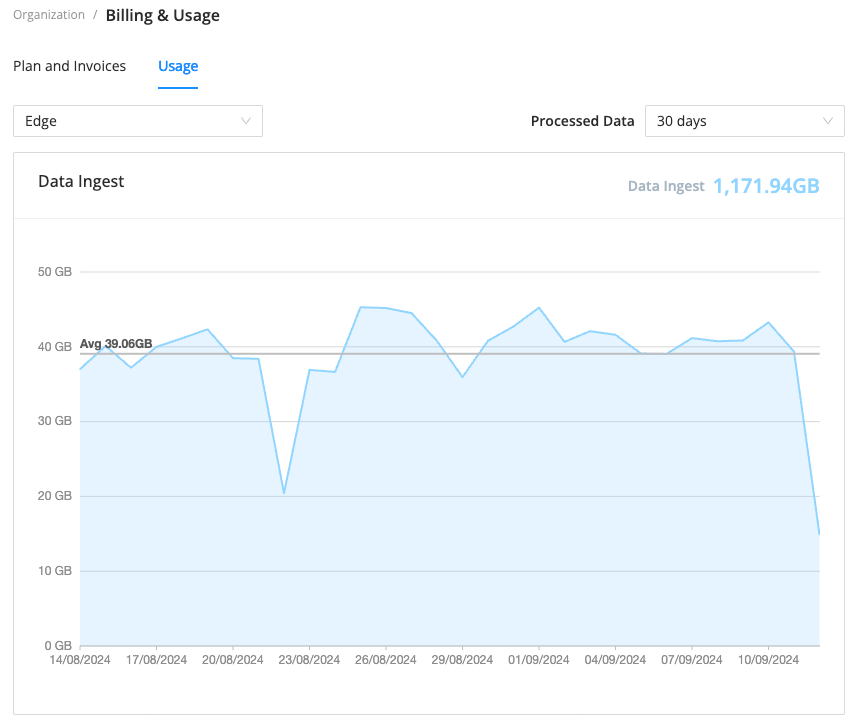Screen dimensions: 856x720
Task: Open the Edge product selector dropdown
Action: pyautogui.click(x=137, y=120)
